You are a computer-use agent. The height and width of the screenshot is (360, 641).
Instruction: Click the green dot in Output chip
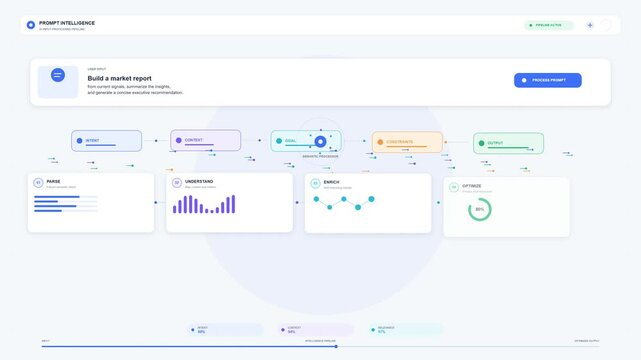coord(482,143)
